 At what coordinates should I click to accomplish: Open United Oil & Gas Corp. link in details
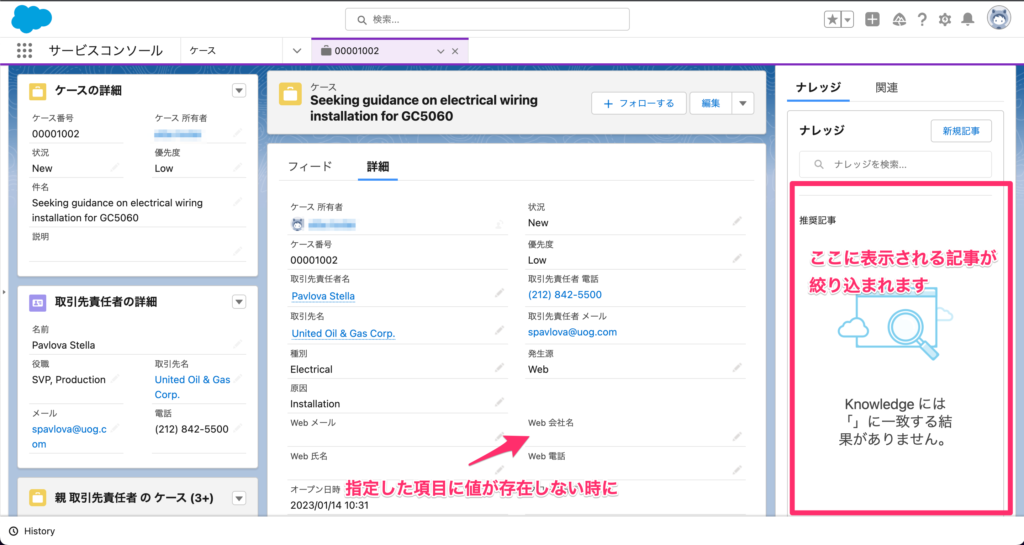[x=343, y=333]
